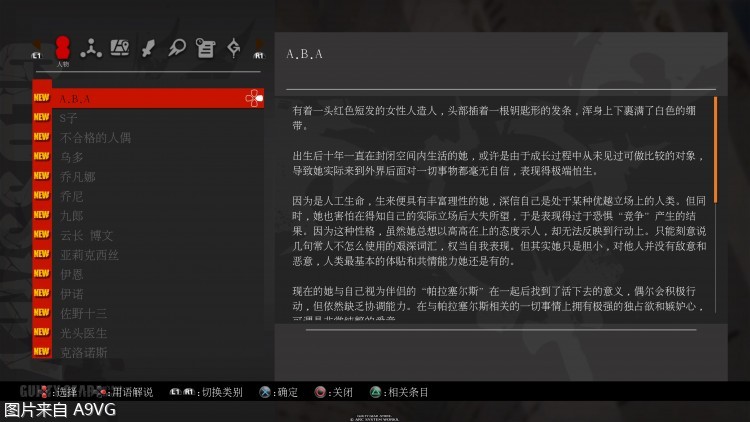
Task: Click the paragraph starting 因为是人工生命
Action: (499, 231)
